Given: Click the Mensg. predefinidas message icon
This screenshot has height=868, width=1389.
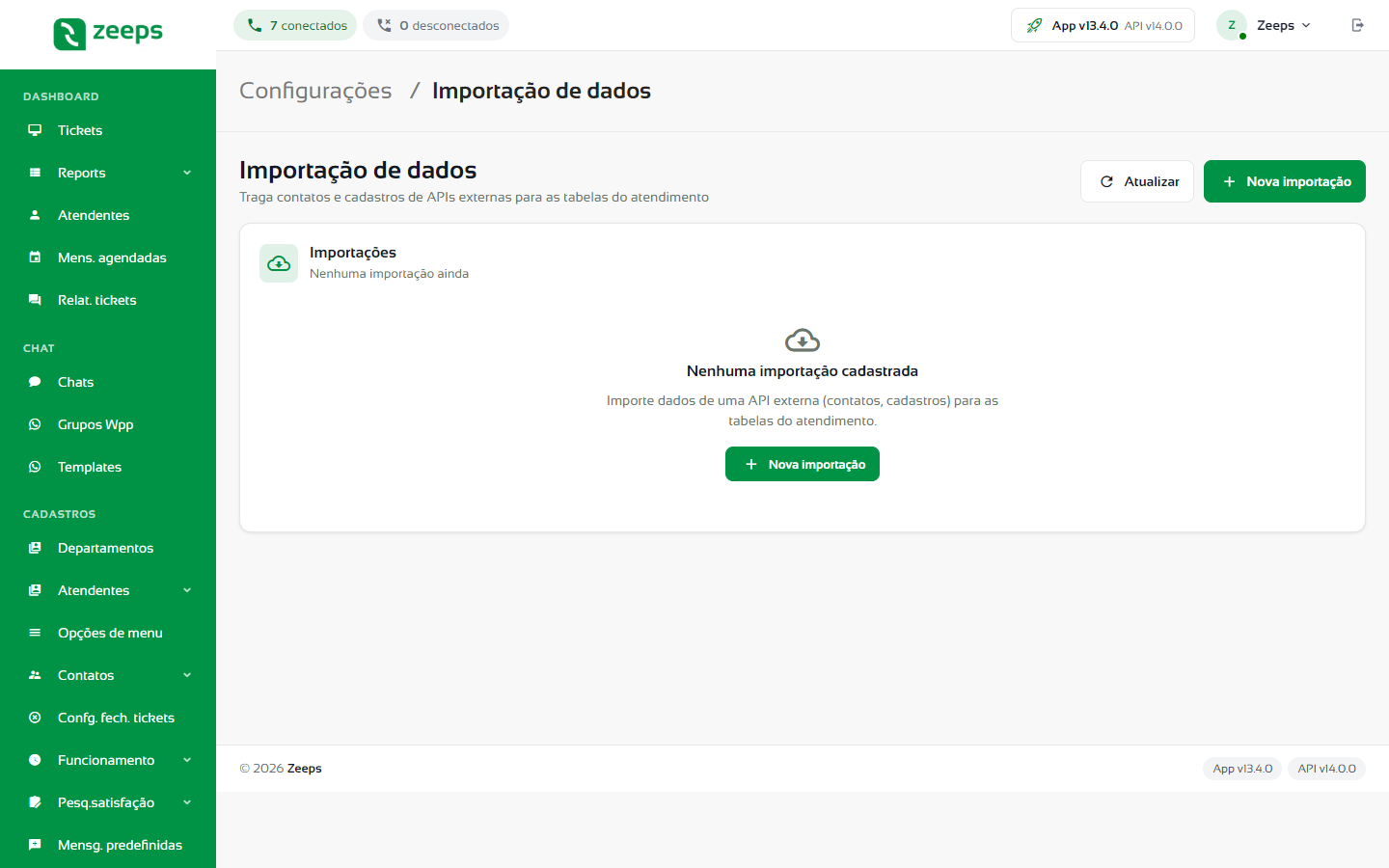Looking at the screenshot, I should (x=35, y=845).
